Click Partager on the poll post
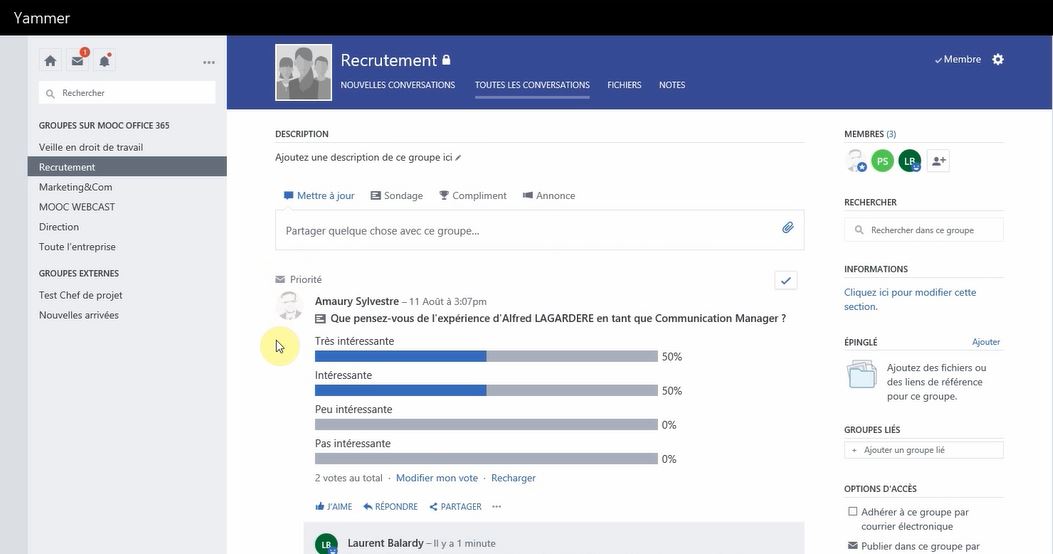 [455, 506]
